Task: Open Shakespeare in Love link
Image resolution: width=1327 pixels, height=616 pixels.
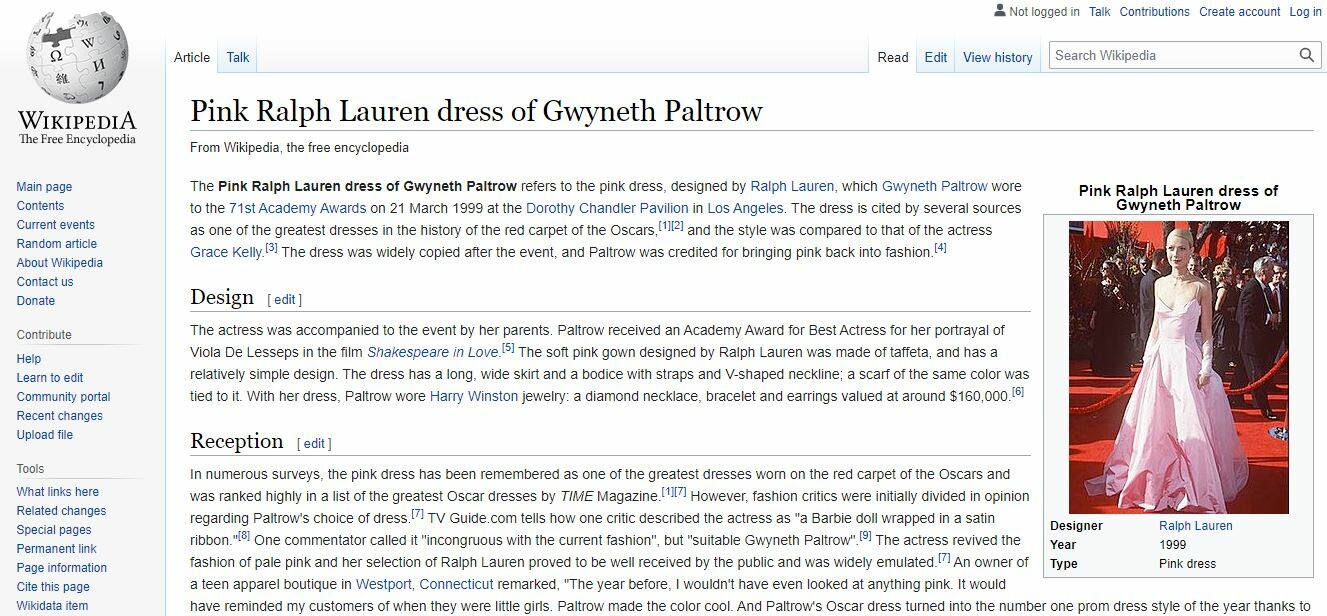Action: point(433,352)
